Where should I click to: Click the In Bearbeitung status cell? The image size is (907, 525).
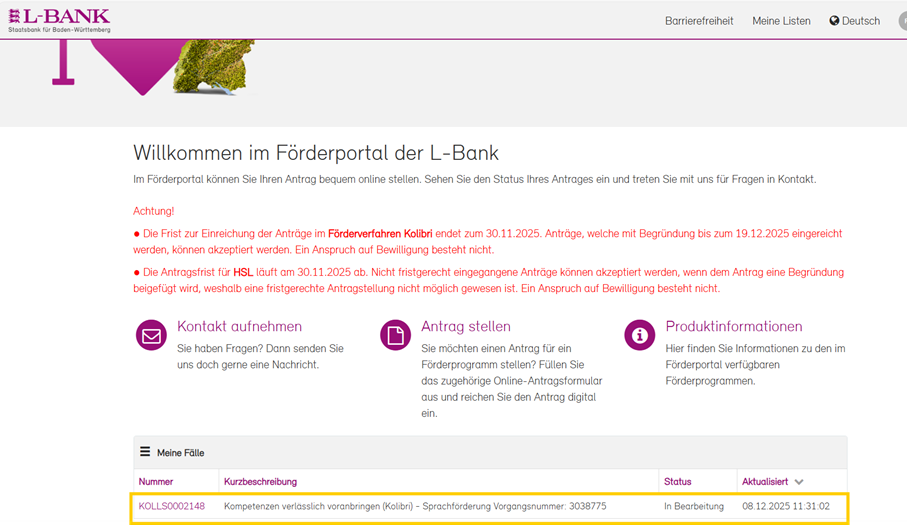click(693, 507)
